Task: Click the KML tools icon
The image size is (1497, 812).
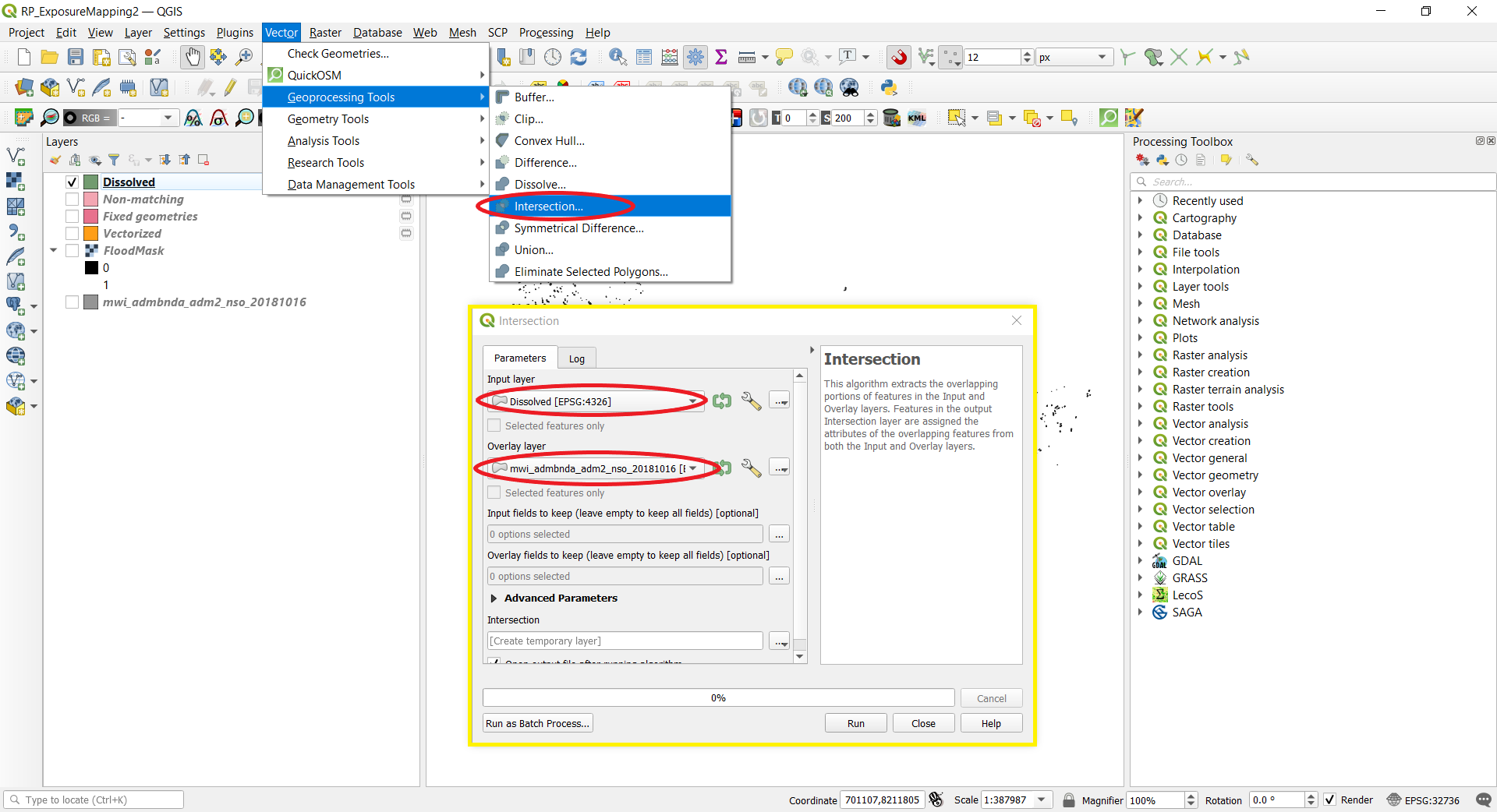Action: [918, 118]
